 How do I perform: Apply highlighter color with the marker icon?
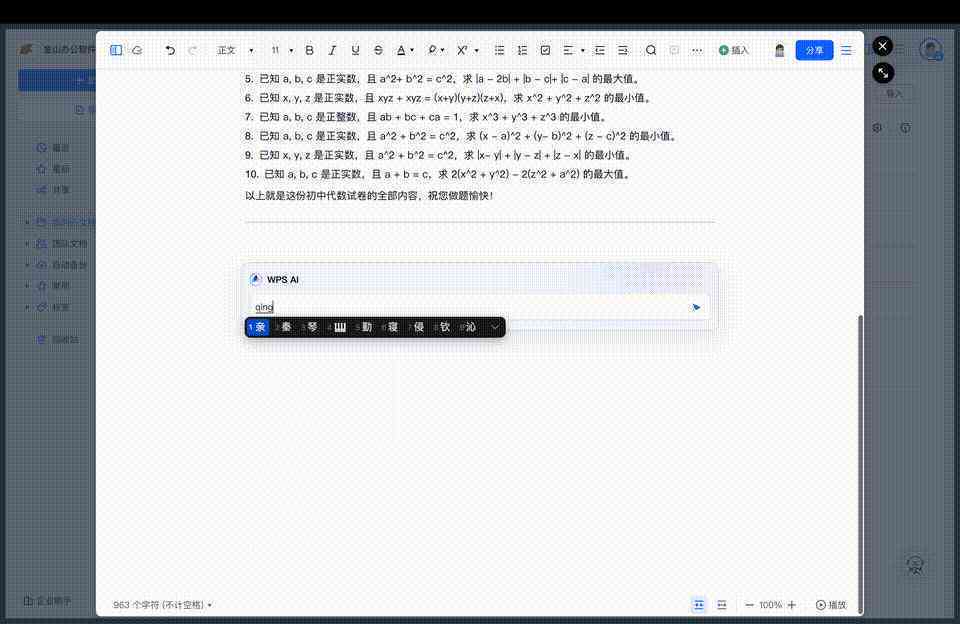click(x=433, y=50)
